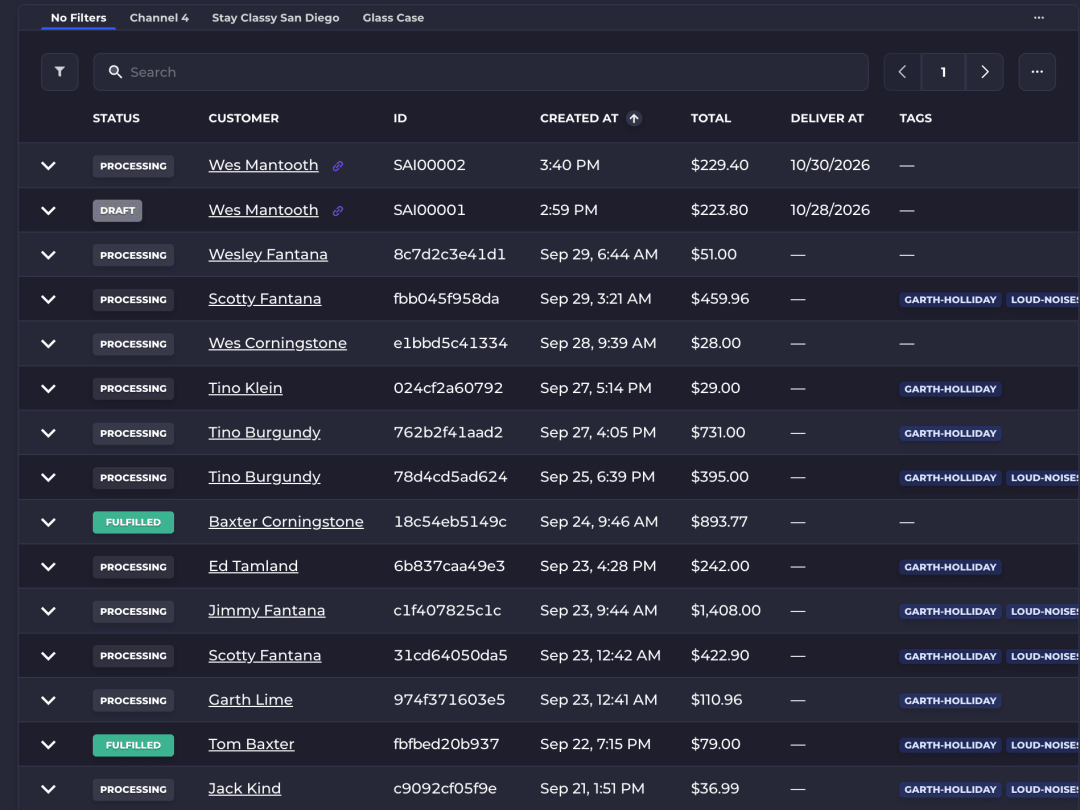This screenshot has height=810, width=1080.
Task: Open customer Baxter Corningstone link
Action: click(x=286, y=521)
